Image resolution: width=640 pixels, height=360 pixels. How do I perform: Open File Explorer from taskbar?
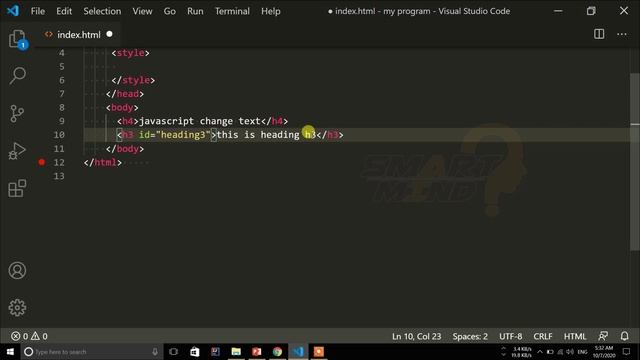[x=236, y=351]
